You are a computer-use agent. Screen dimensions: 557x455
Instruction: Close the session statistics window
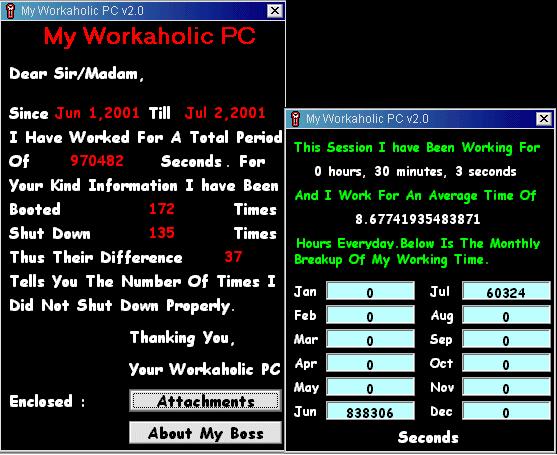[x=544, y=119]
